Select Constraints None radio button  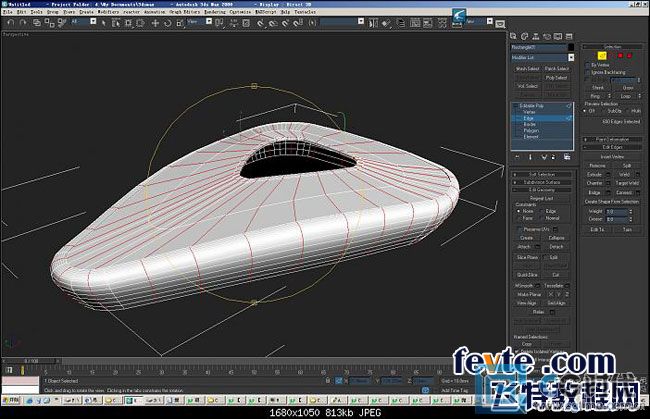519,211
